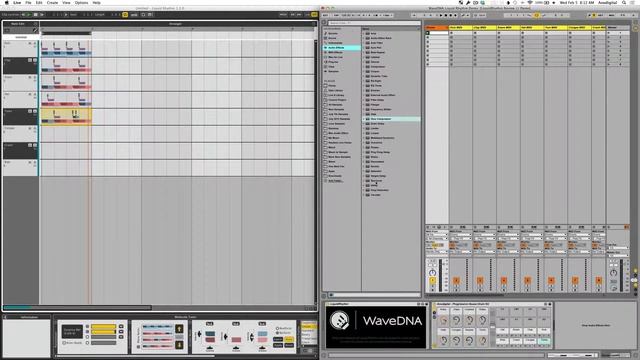Screen dimensions: 640x360
Task: Open the Create menu
Action: (x=52, y=2)
